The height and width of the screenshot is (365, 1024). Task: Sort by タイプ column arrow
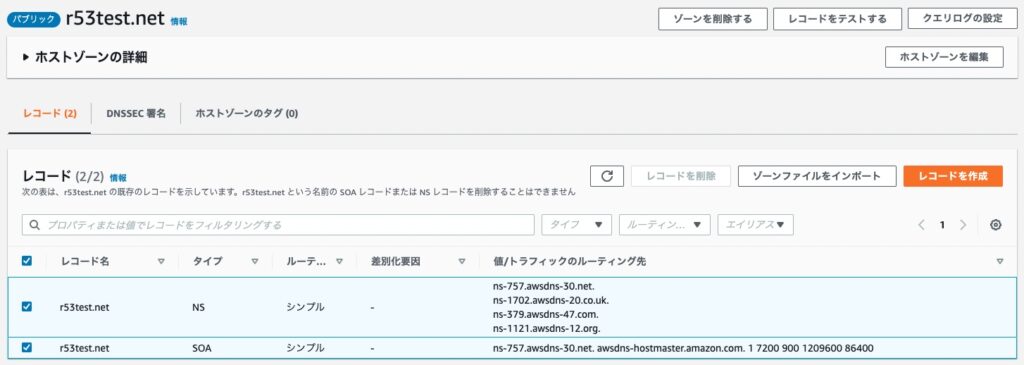pyautogui.click(x=255, y=261)
